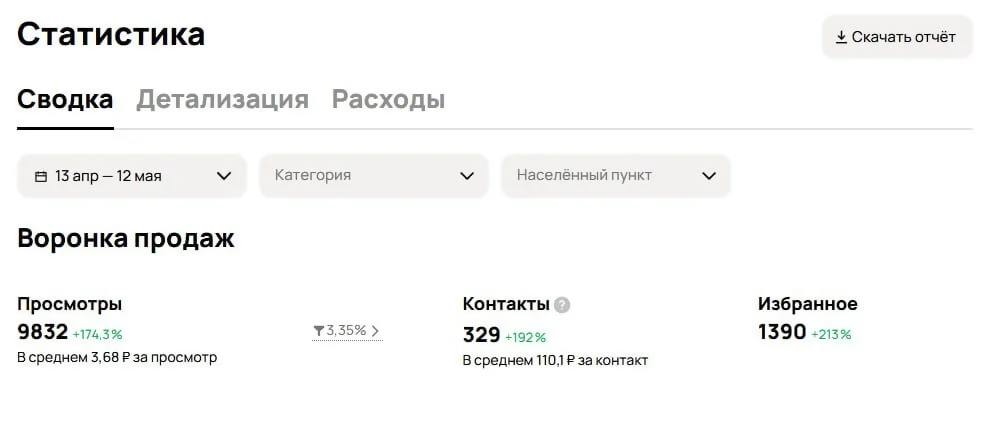This screenshot has height=440, width=989.
Task: Click the Воронка продаж heading
Action: tap(126, 238)
